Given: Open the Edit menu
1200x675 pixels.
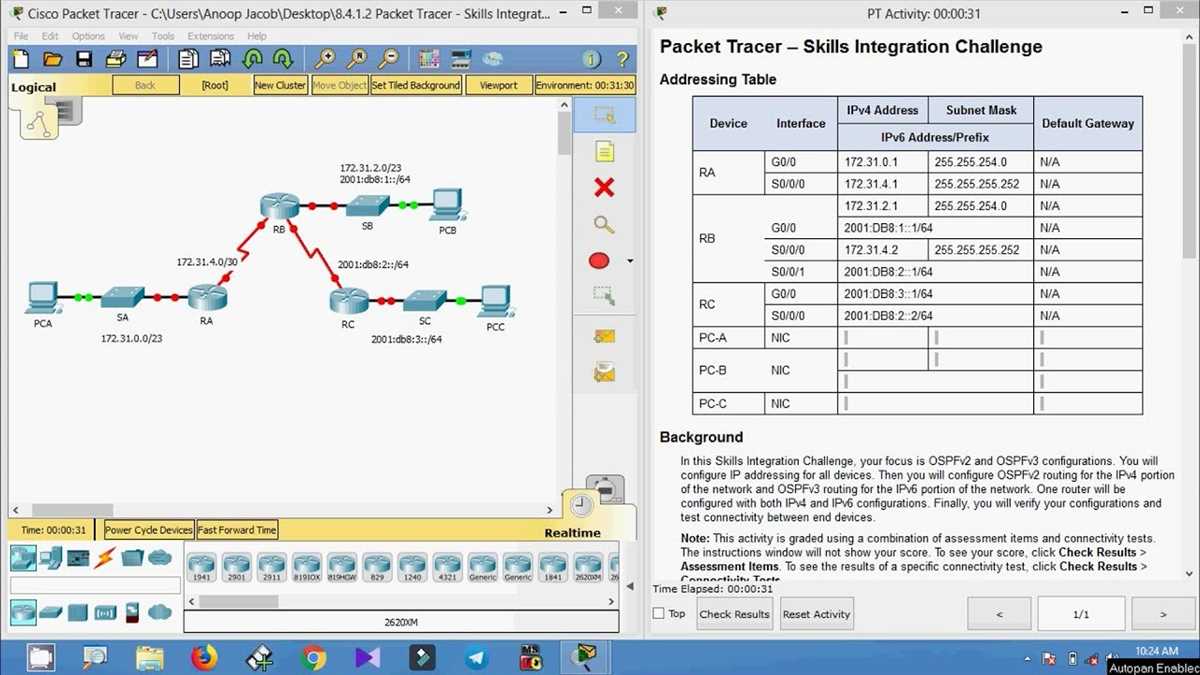Looking at the screenshot, I should pos(50,36).
